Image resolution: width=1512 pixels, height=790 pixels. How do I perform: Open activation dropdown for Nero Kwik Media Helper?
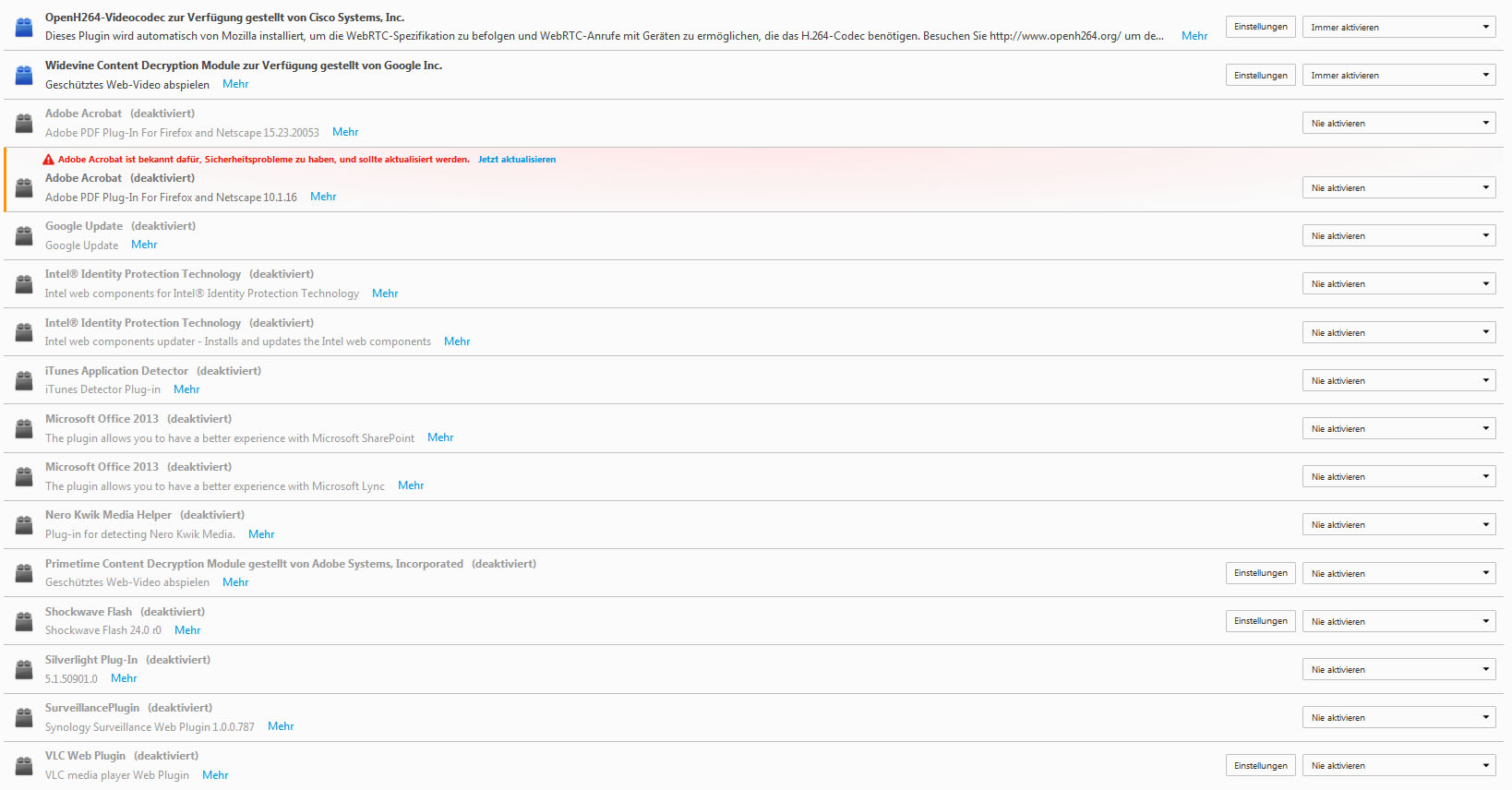pos(1399,524)
